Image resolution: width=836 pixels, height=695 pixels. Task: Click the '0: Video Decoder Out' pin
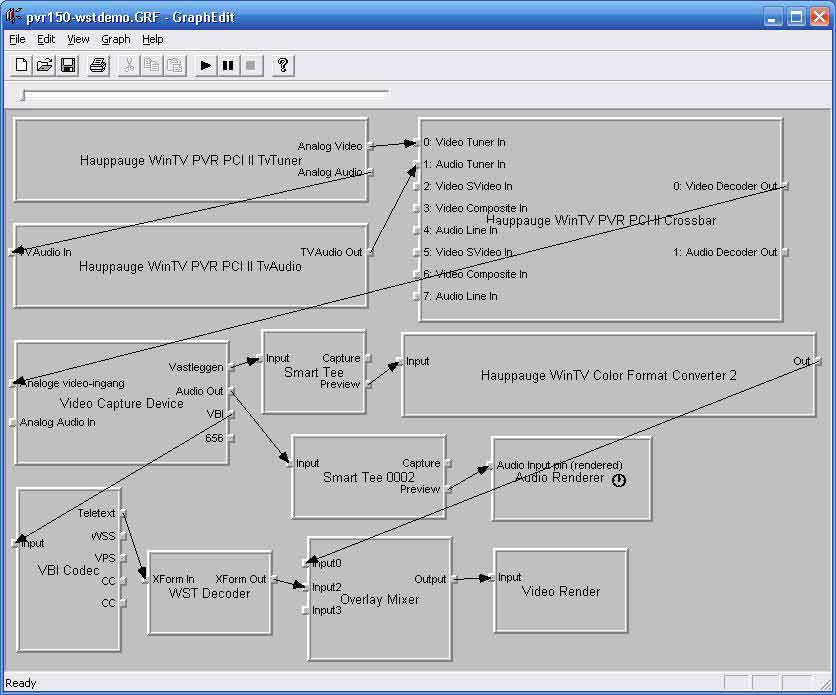785,186
